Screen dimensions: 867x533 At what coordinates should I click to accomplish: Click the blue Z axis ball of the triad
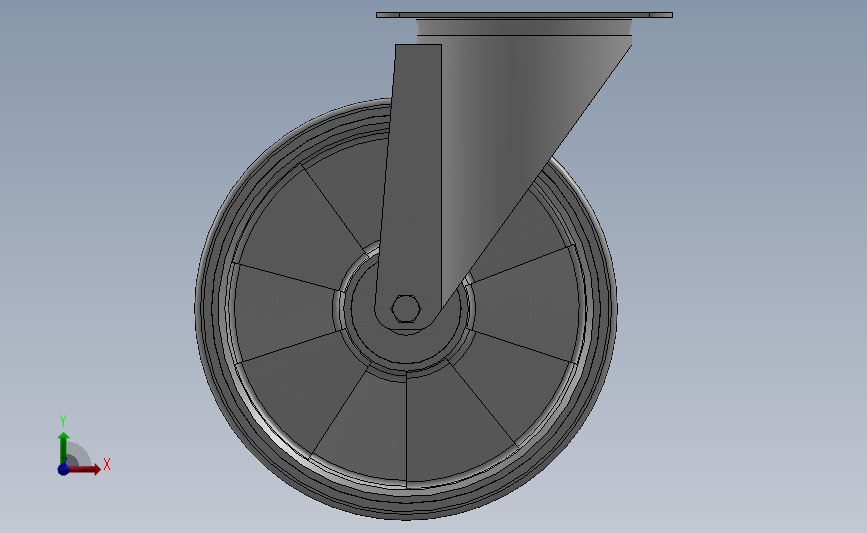[63, 469]
